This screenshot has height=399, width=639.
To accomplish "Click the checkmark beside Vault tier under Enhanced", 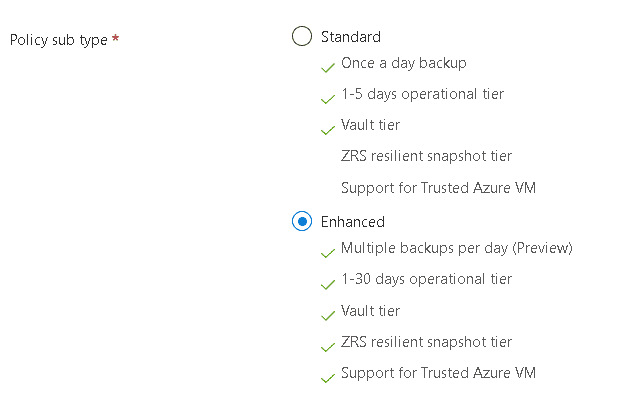I will pos(328,315).
